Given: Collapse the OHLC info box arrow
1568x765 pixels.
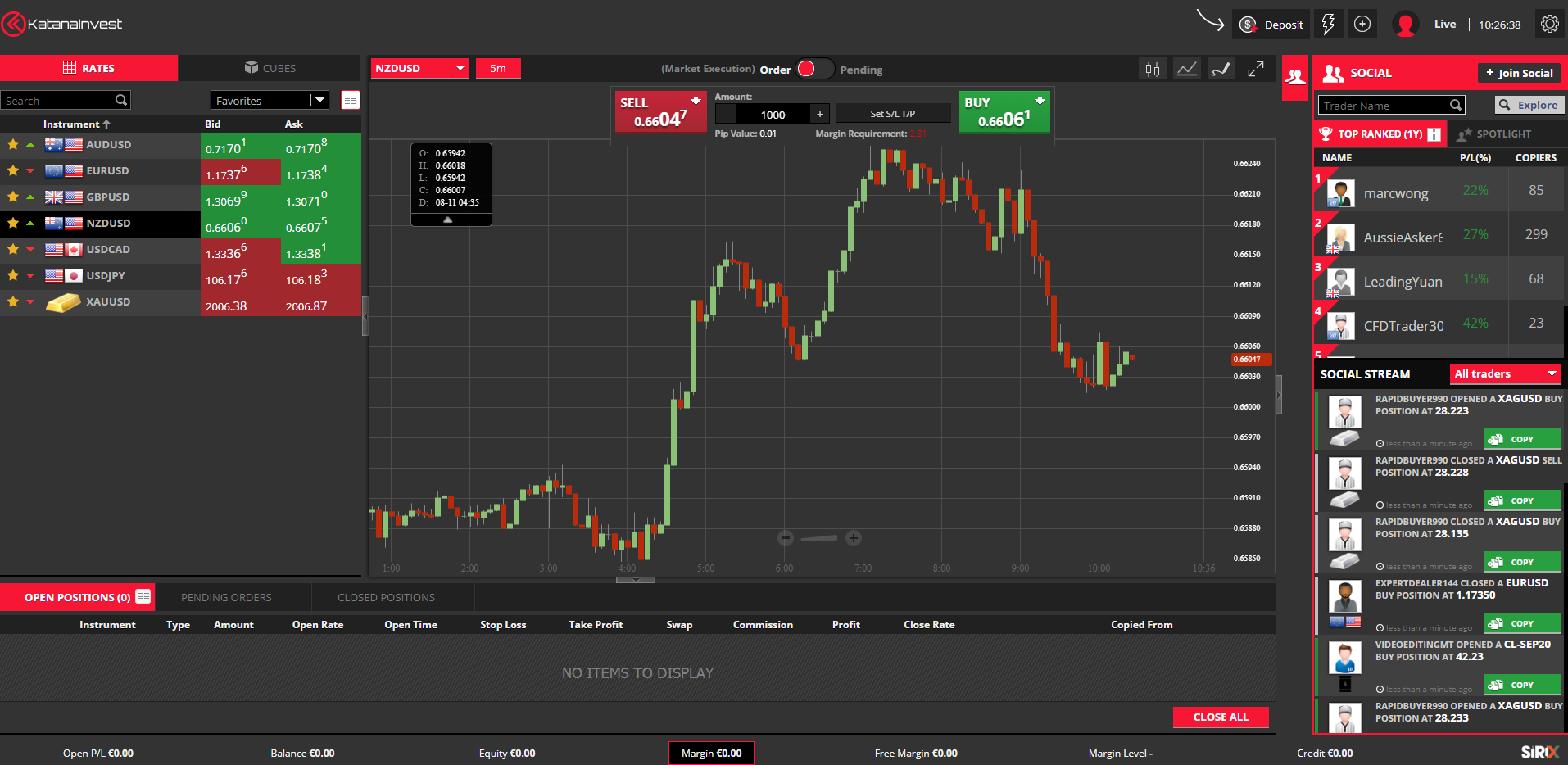Looking at the screenshot, I should click(447, 220).
